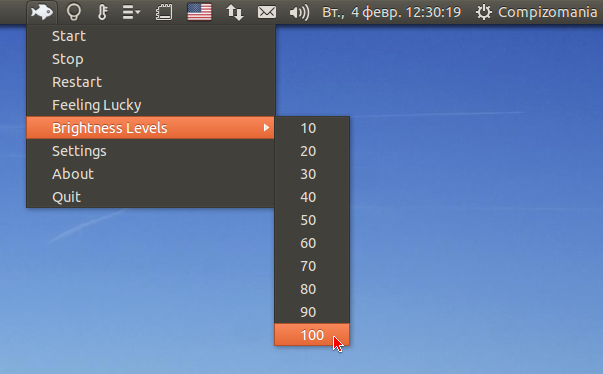Set brightness level to 70
Screen dimensions: 603x374
point(312,266)
